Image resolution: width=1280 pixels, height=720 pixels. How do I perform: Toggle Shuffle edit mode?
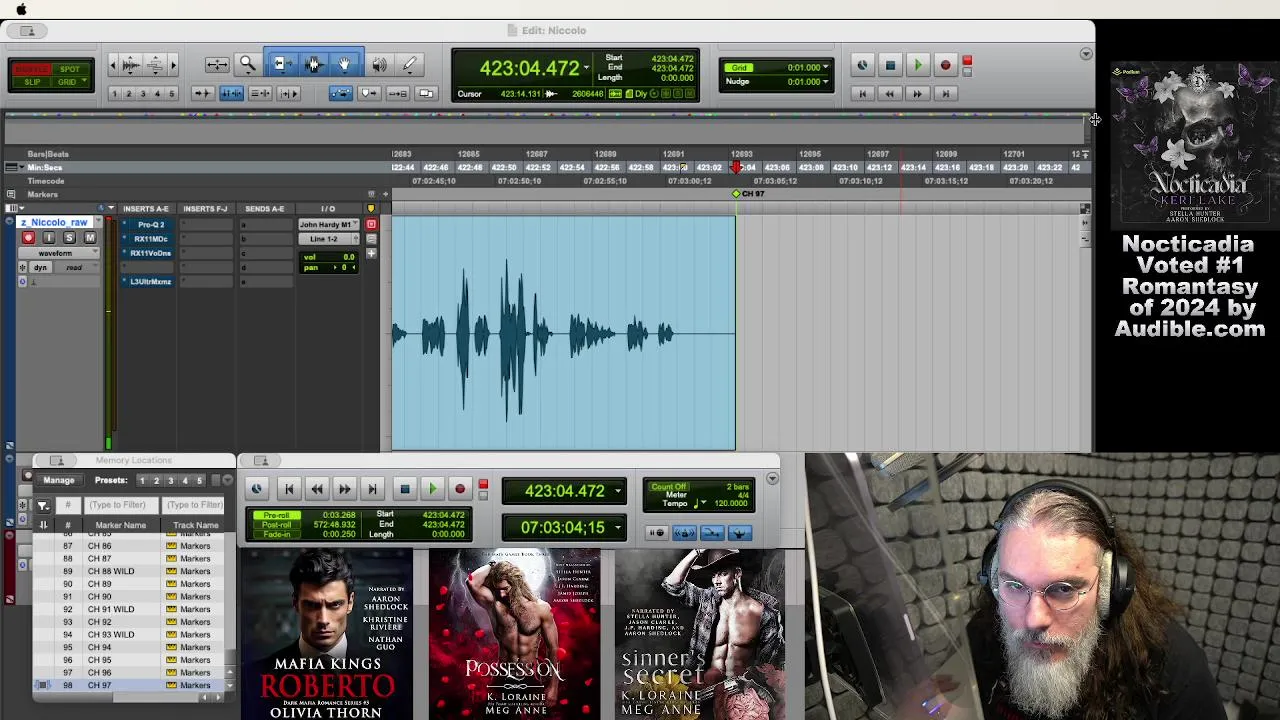point(31,69)
